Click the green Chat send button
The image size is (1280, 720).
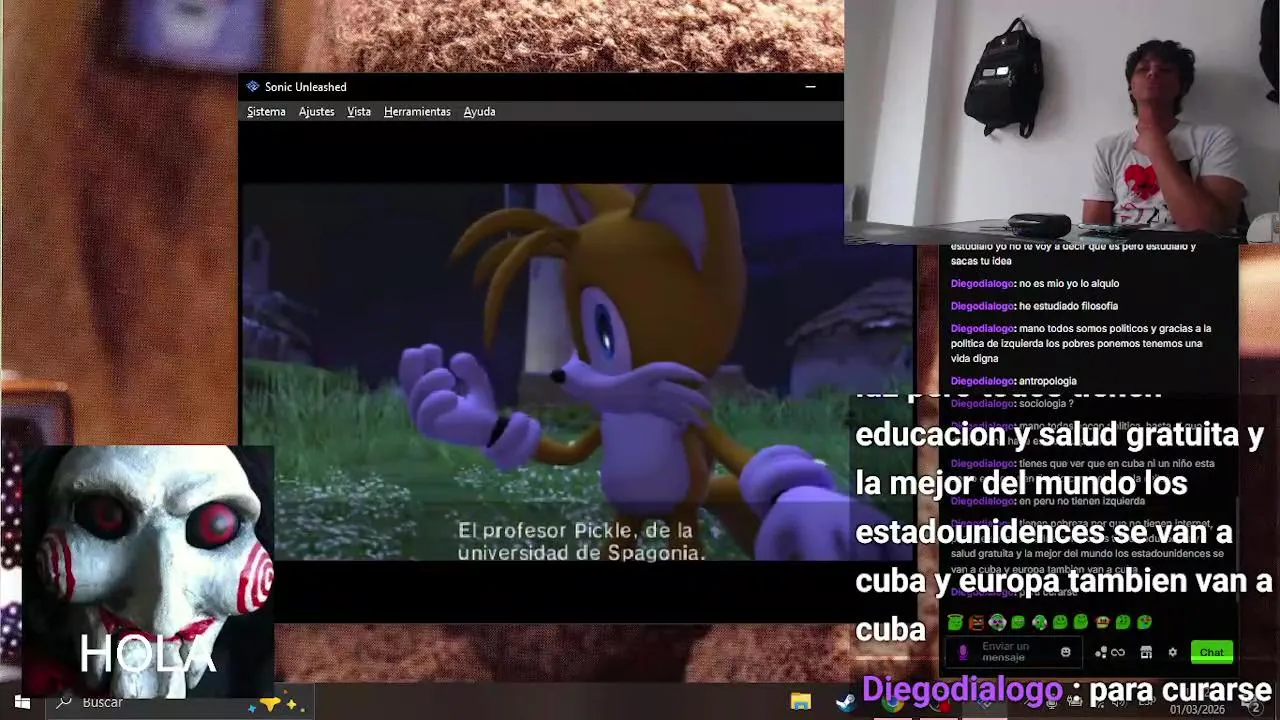pyautogui.click(x=1212, y=652)
